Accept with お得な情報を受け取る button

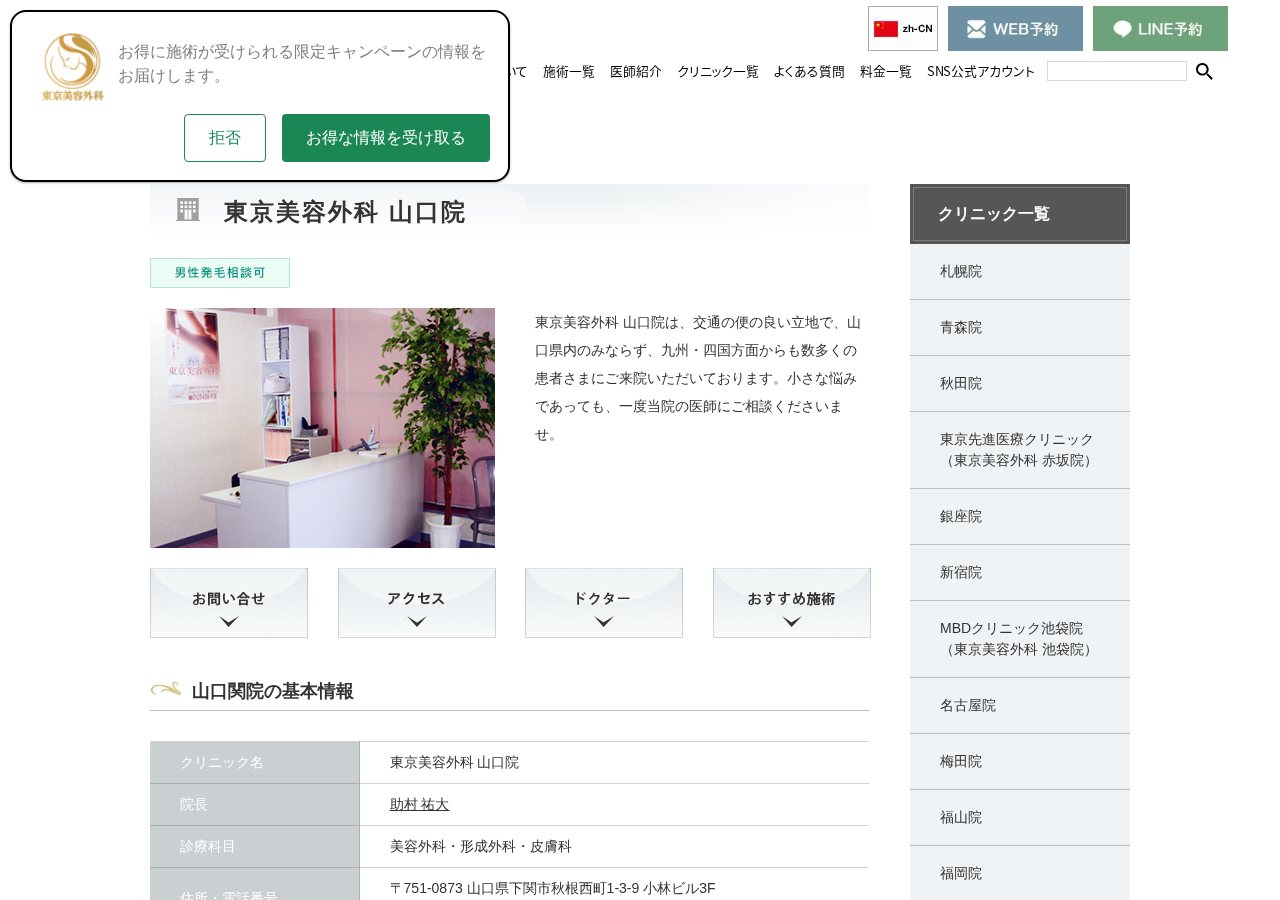click(386, 138)
